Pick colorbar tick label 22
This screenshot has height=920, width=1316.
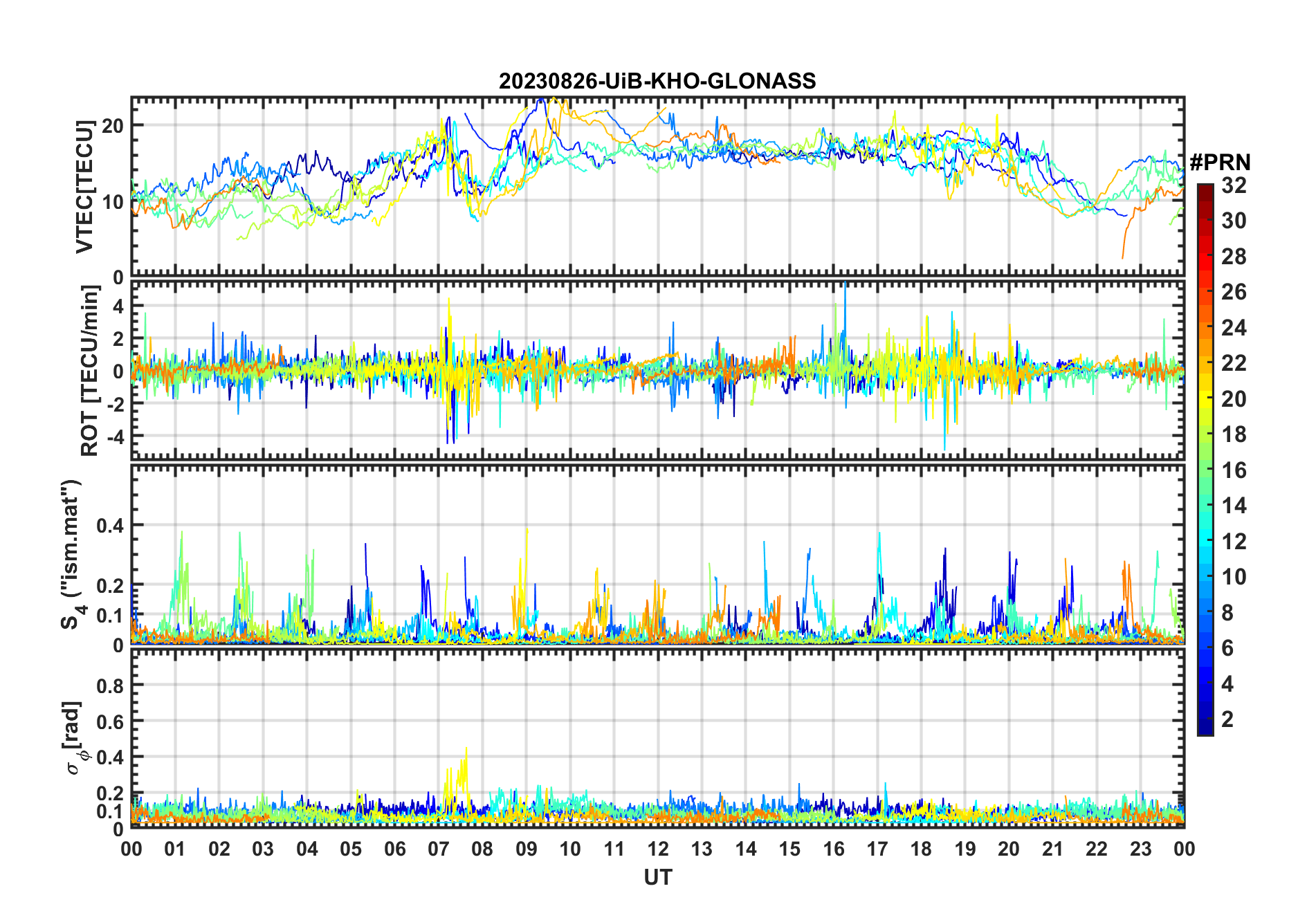click(1234, 363)
